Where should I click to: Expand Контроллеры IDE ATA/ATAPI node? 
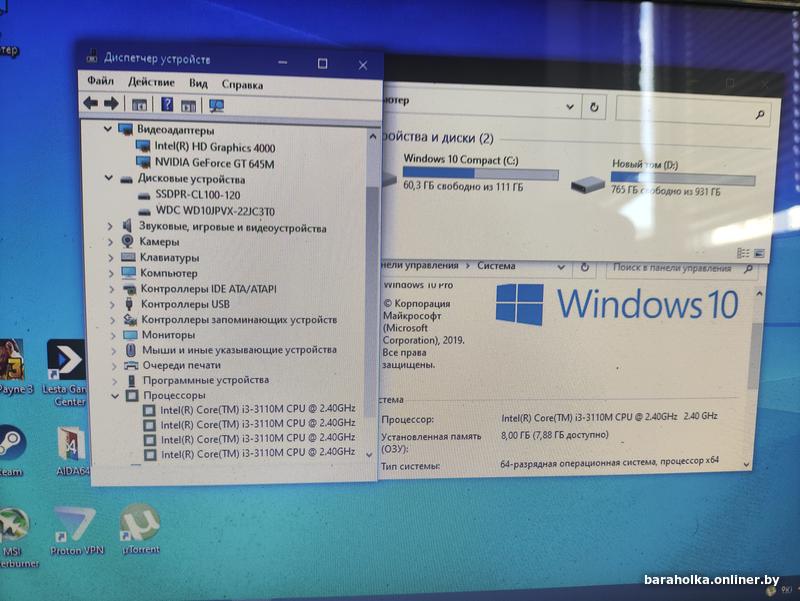pos(112,289)
